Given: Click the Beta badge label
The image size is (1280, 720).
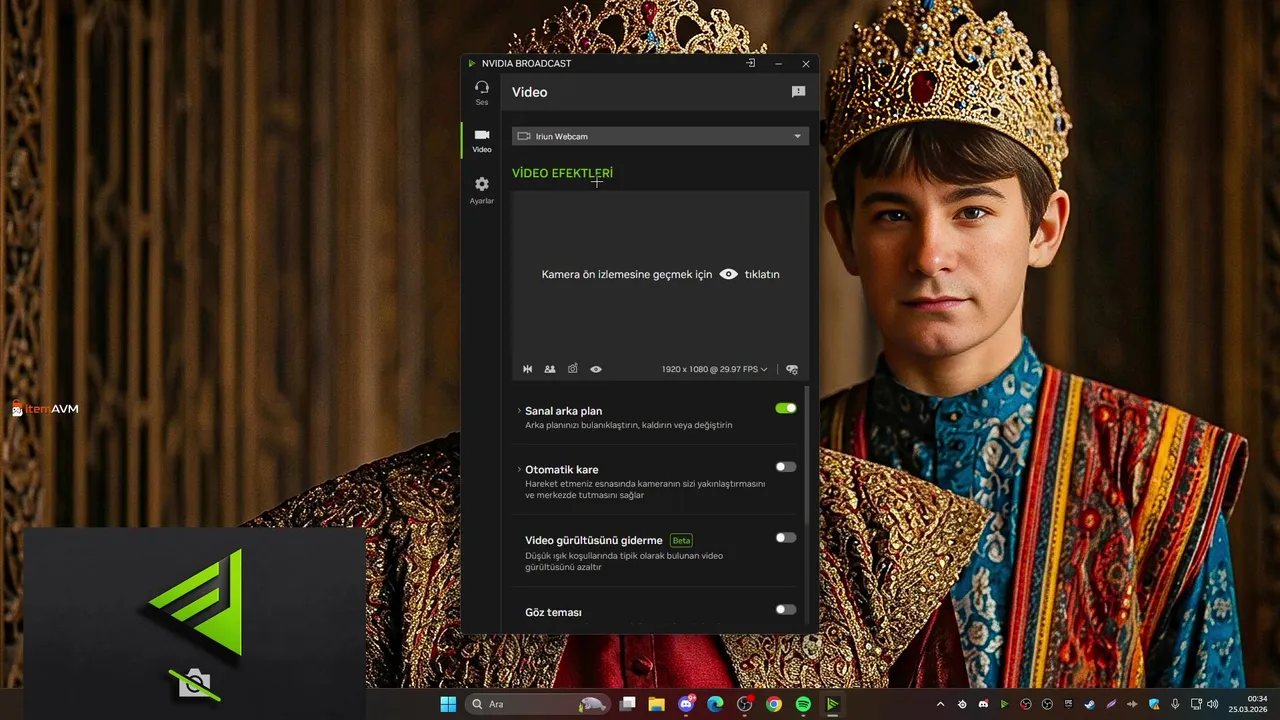Looking at the screenshot, I should tap(681, 540).
